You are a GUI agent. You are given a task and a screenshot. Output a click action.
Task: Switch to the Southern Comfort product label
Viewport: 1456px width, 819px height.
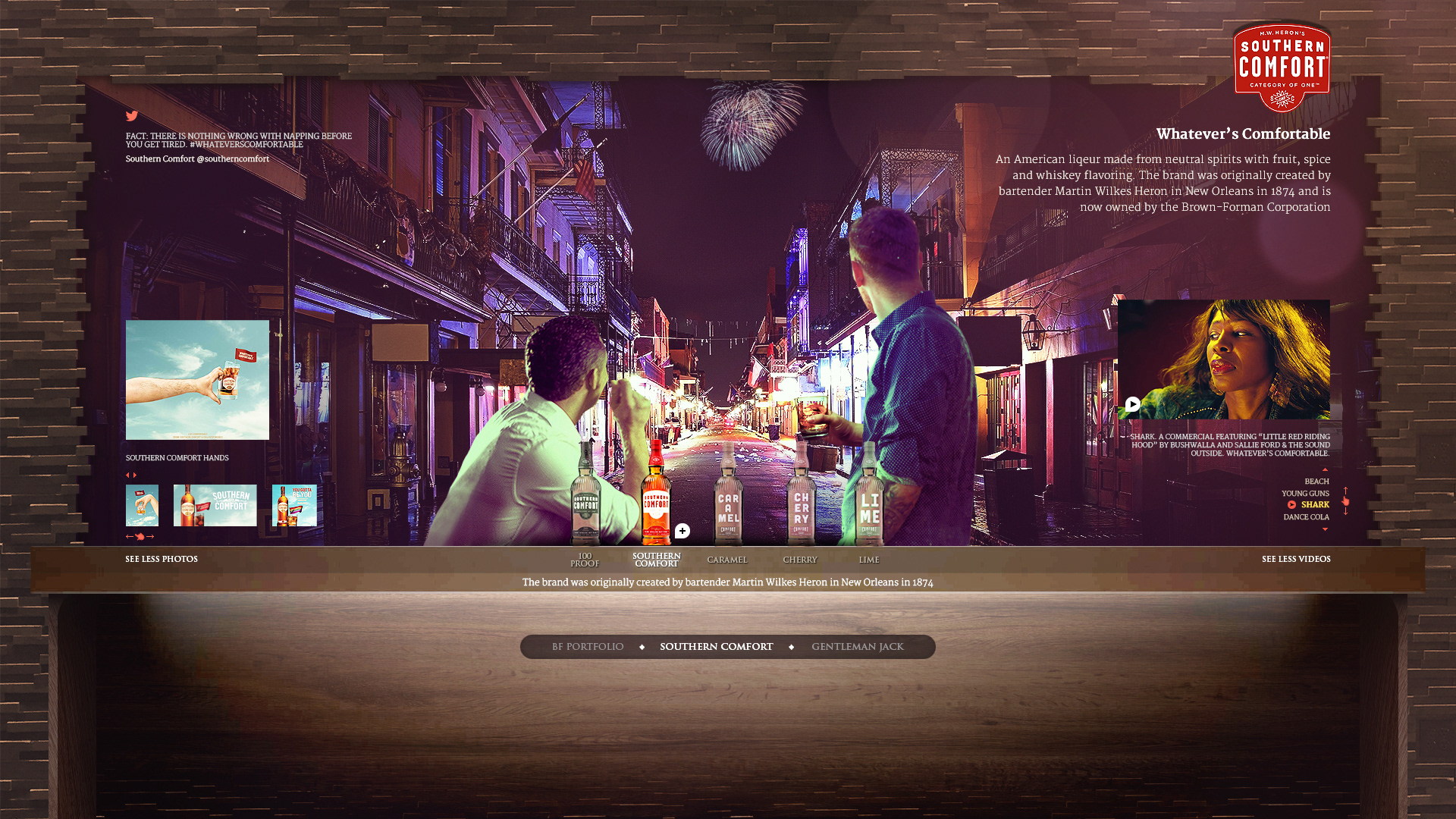tap(657, 560)
